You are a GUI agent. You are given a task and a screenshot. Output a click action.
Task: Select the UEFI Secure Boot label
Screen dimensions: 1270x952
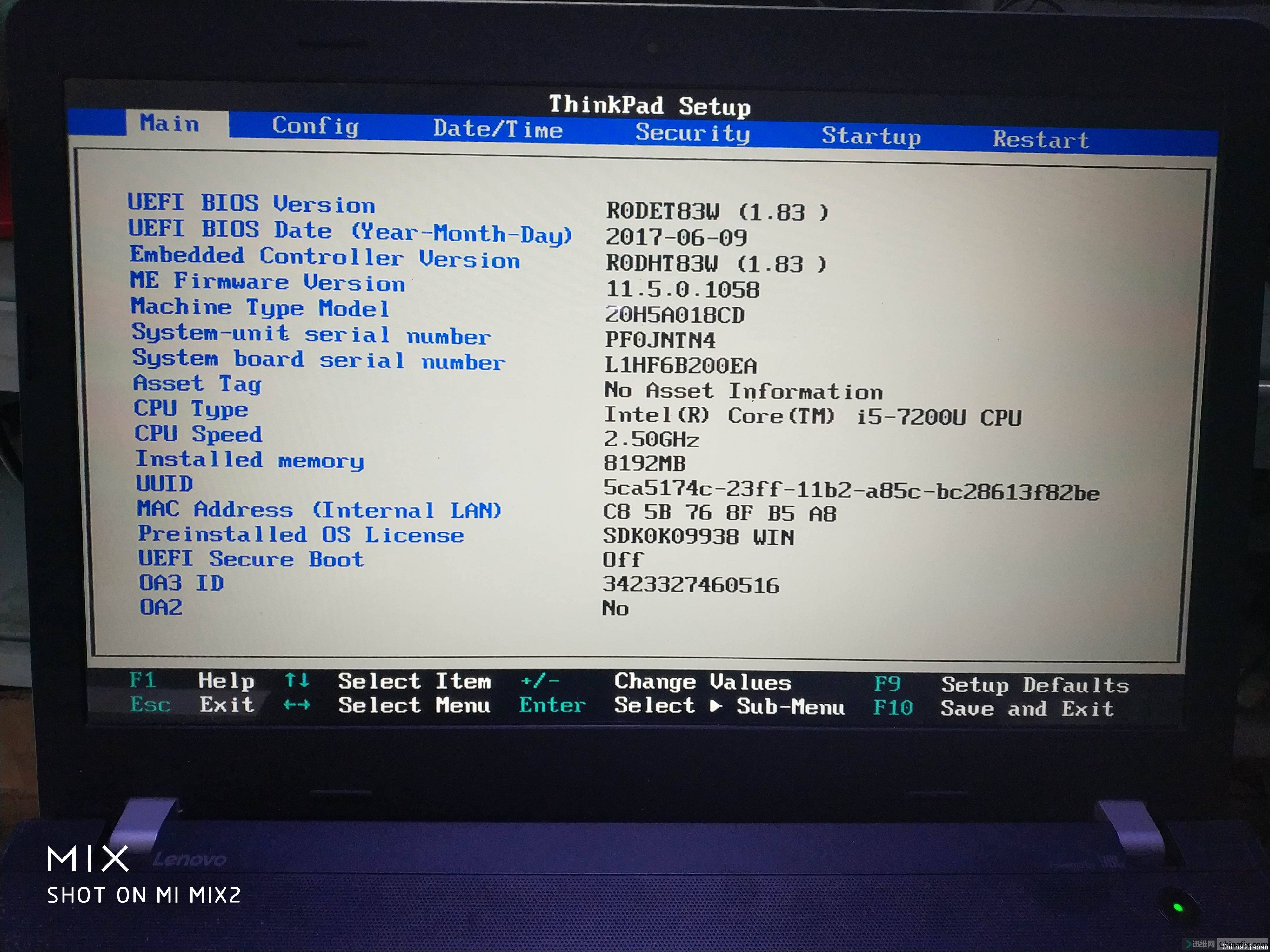click(251, 558)
